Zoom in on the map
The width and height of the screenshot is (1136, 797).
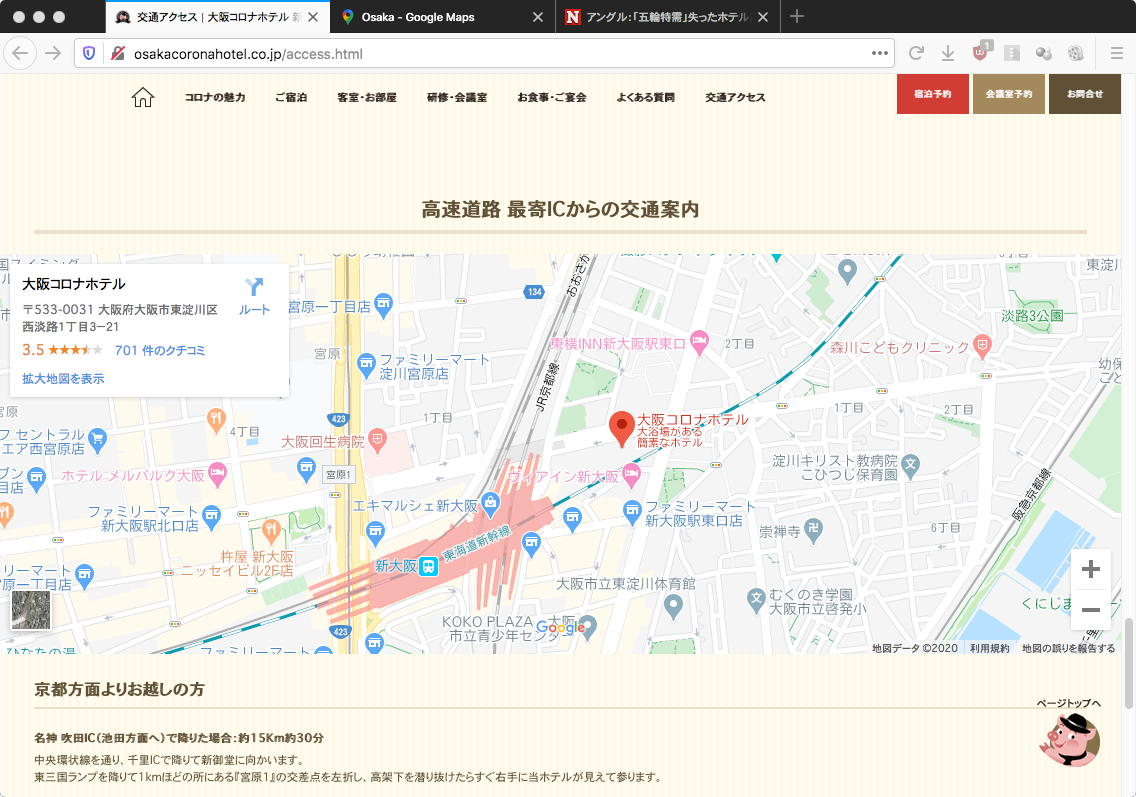coord(1090,569)
